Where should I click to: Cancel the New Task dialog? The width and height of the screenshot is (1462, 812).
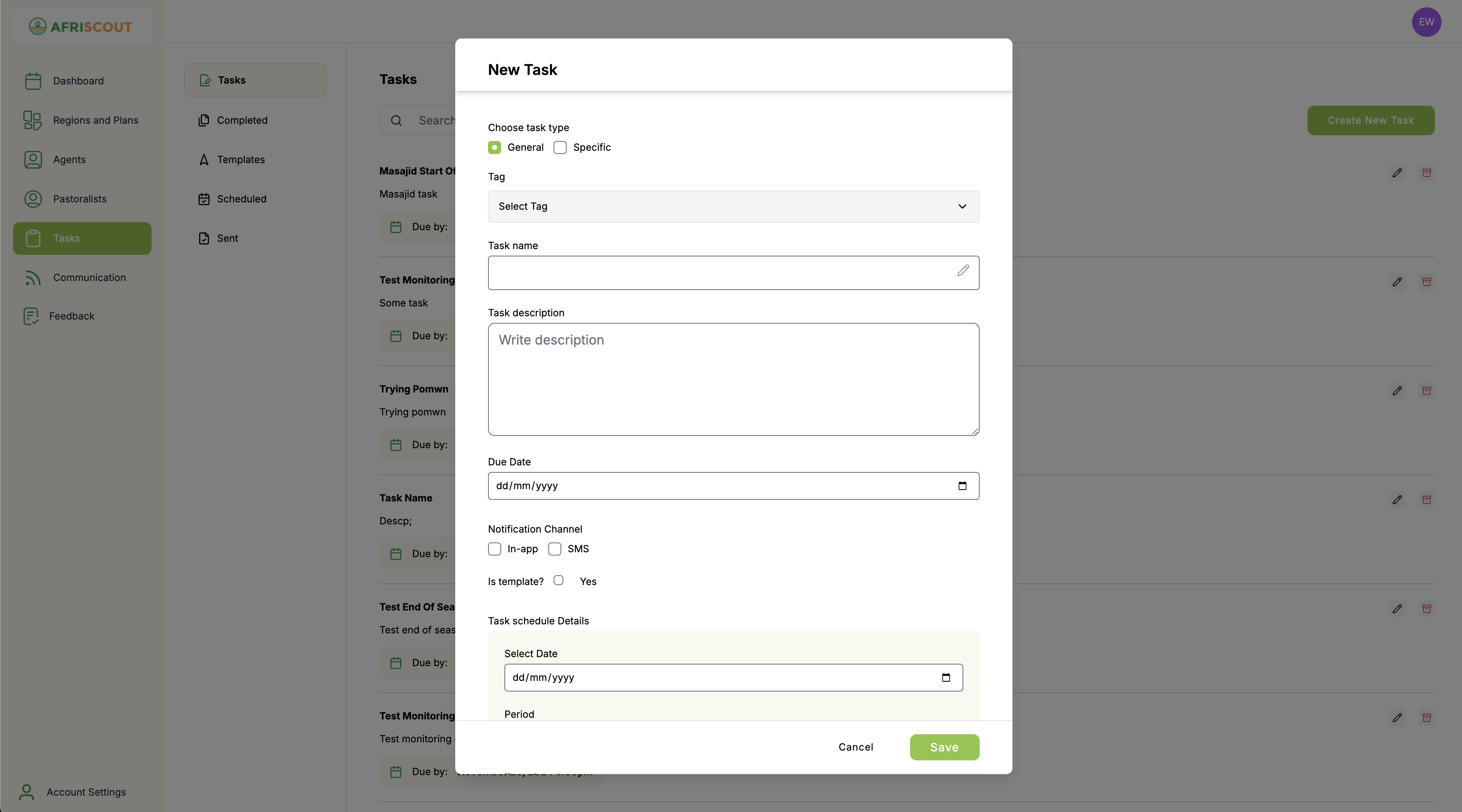tap(855, 747)
